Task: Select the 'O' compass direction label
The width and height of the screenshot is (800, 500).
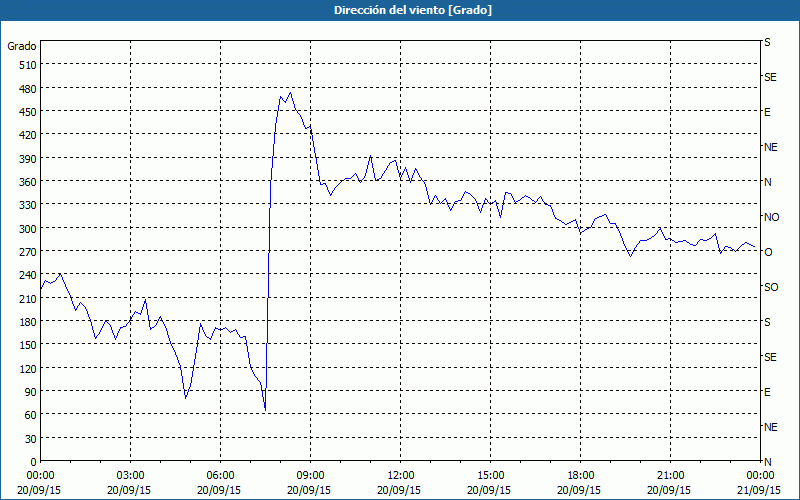Action: 768,252
